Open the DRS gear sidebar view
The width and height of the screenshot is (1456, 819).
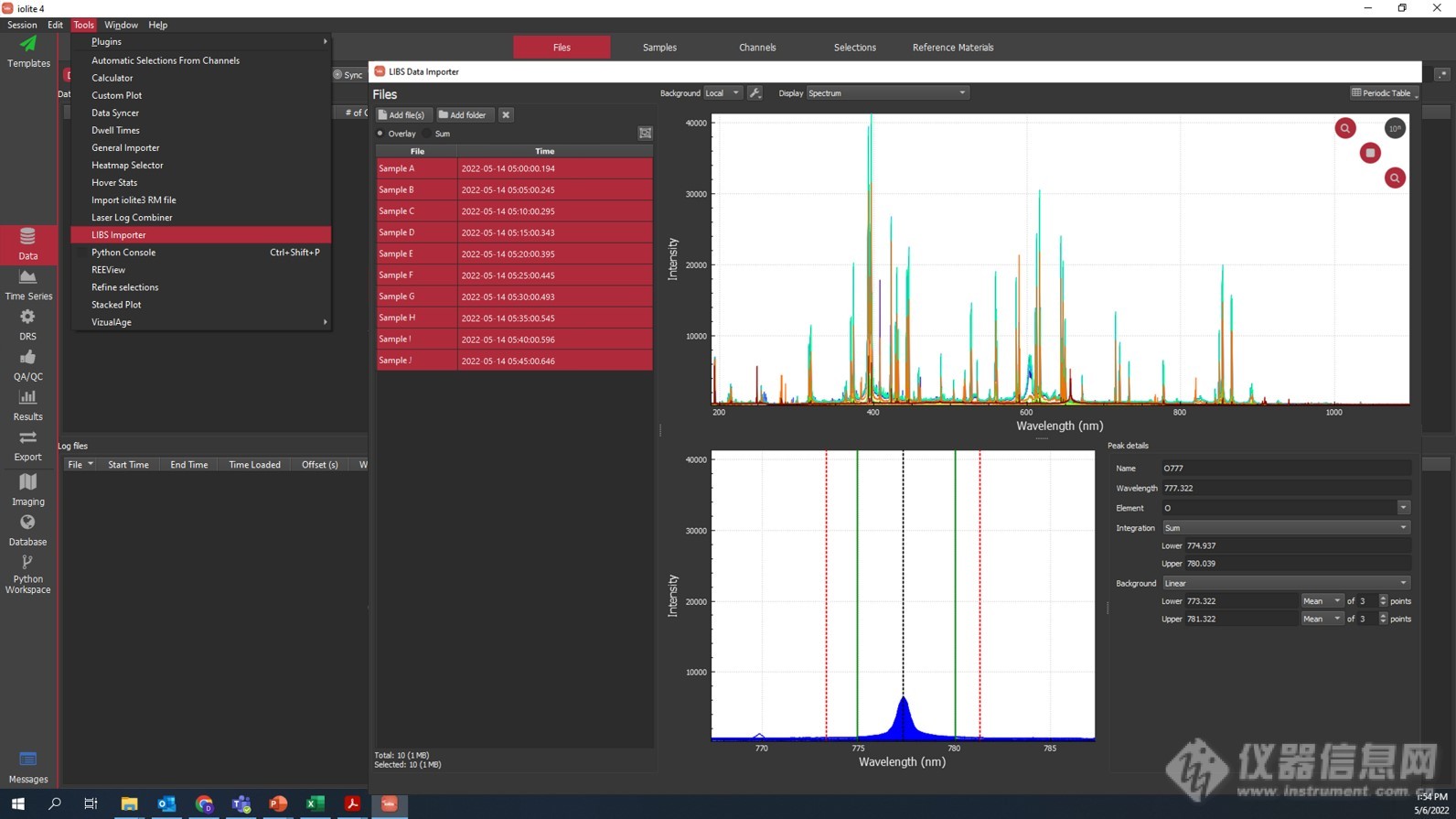tap(28, 325)
